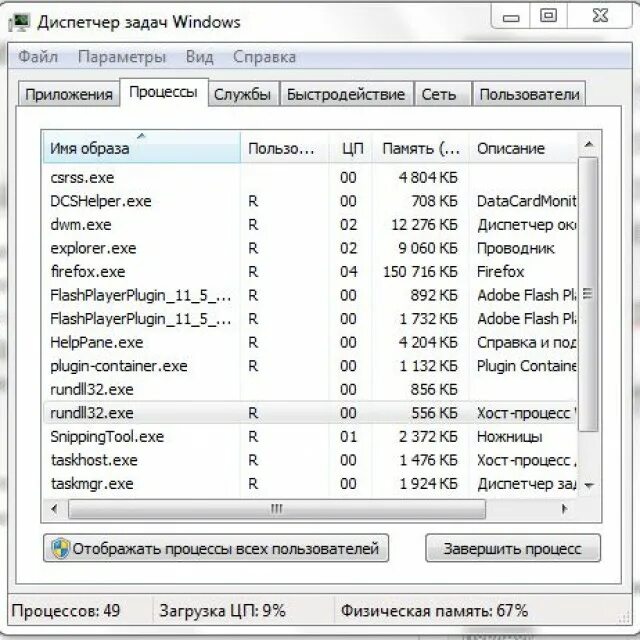Select the taskmgr.exe process

(x=310, y=484)
